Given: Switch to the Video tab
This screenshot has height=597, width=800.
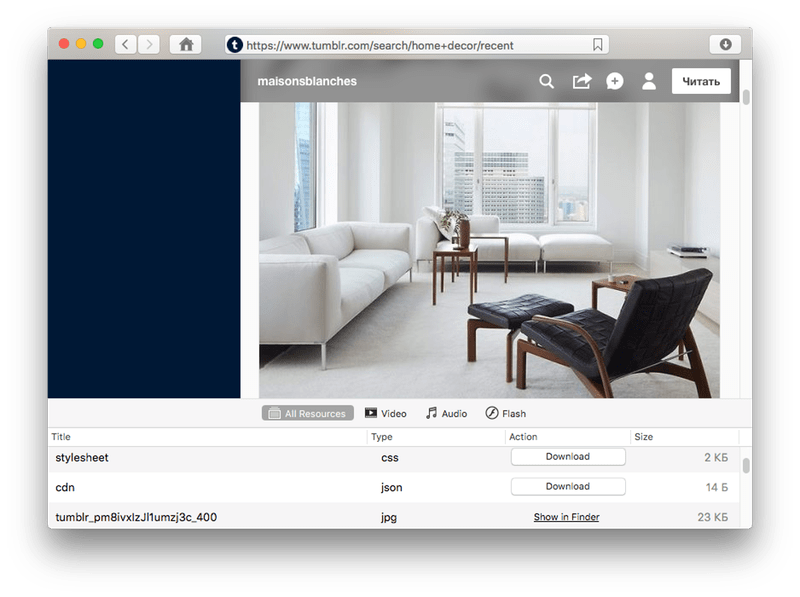Looking at the screenshot, I should point(385,413).
